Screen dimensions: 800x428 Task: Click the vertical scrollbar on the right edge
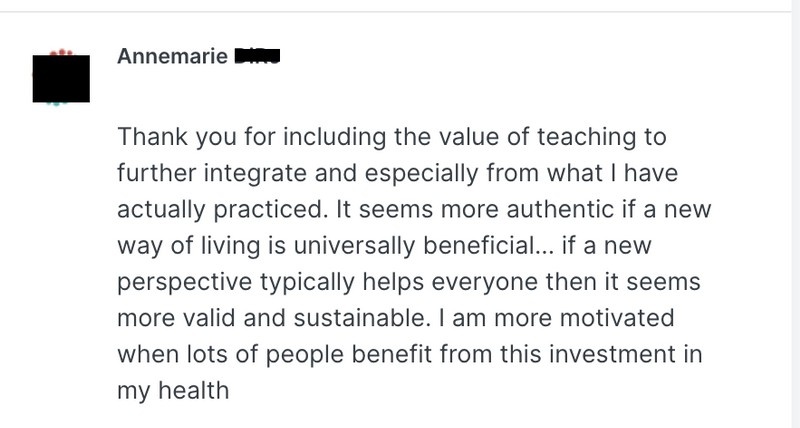[x=796, y=214]
